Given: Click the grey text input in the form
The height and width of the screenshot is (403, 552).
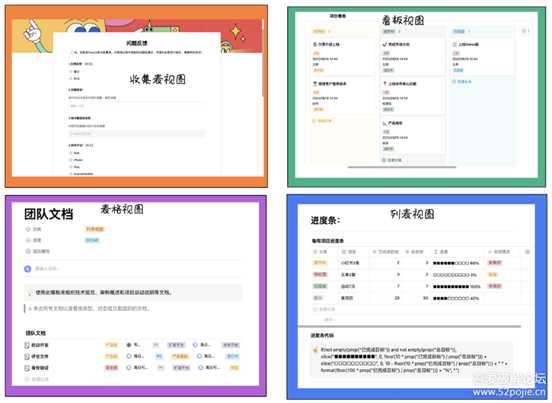Looking at the screenshot, I should (x=136, y=133).
